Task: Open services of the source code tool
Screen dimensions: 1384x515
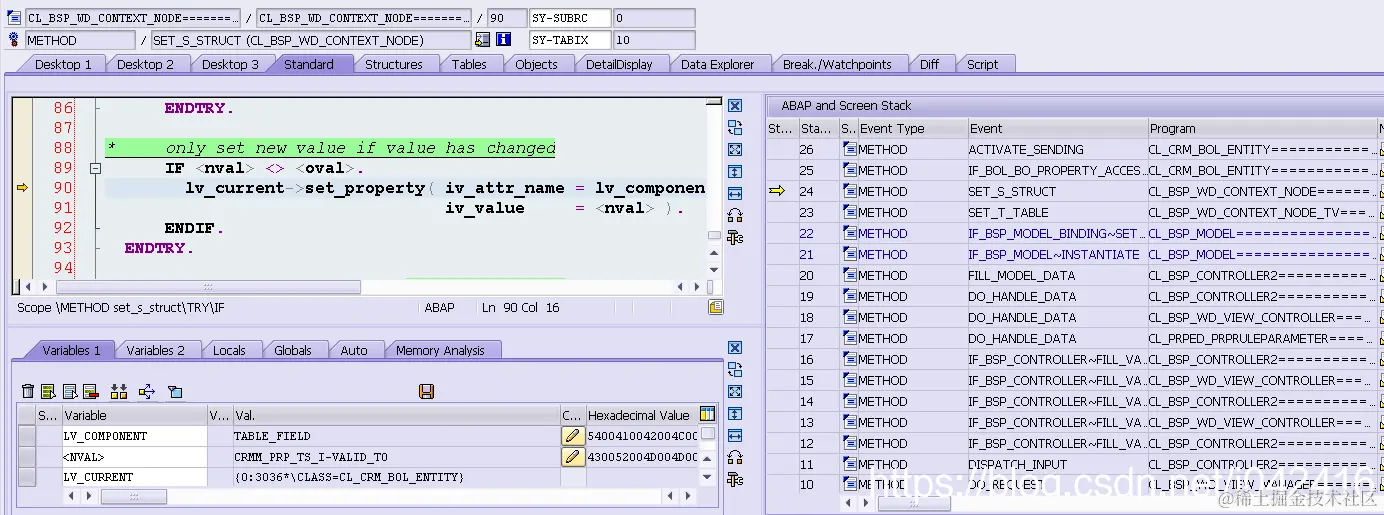Action: (x=735, y=215)
